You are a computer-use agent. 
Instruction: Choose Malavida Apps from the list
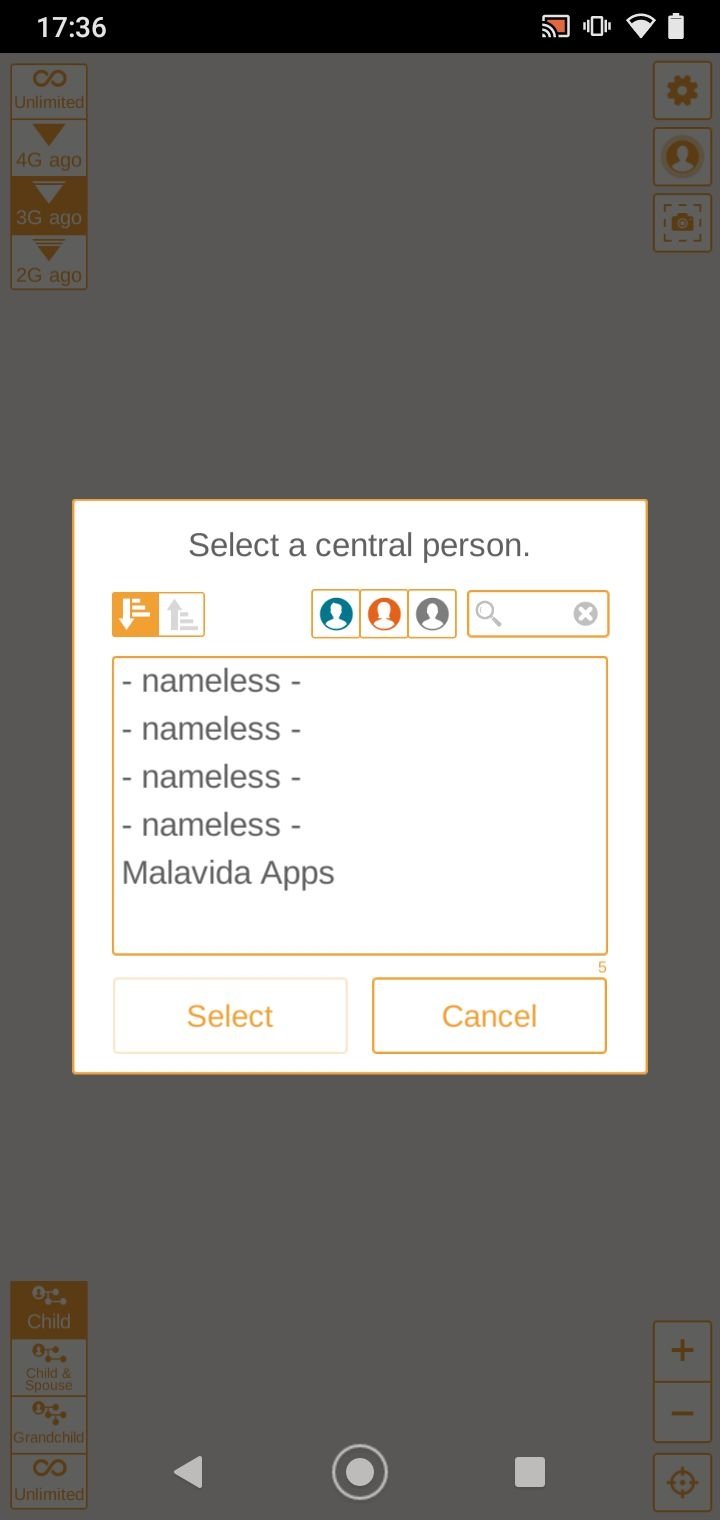[228, 873]
